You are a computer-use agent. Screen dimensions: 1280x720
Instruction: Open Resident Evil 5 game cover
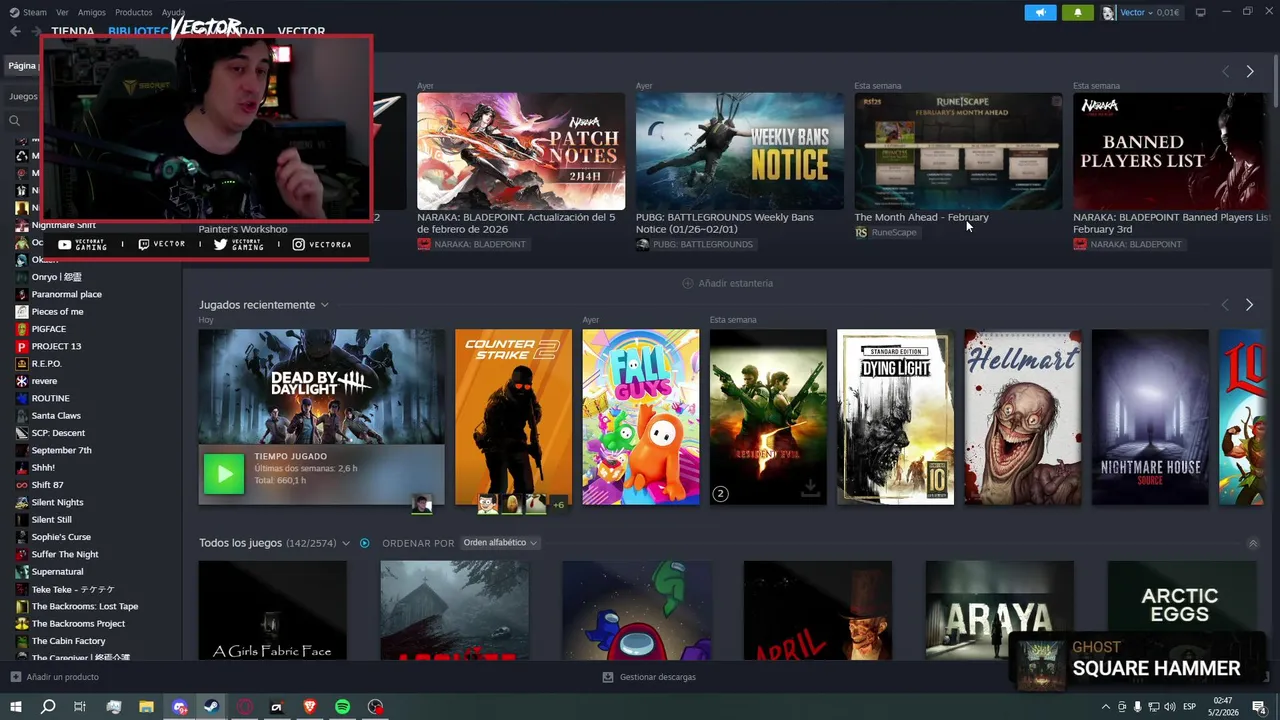(x=768, y=417)
